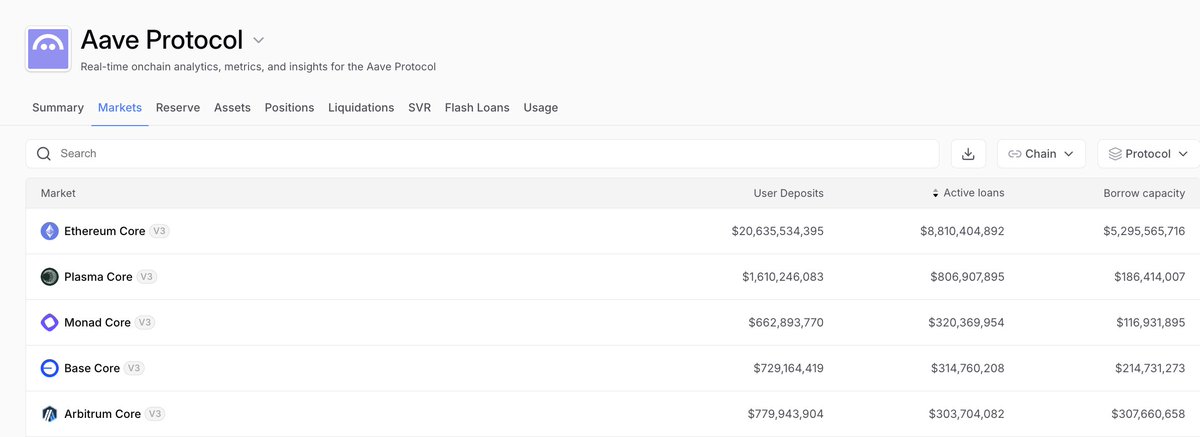This screenshot has height=437, width=1200.
Task: Open the Monad Core market link
Action: coord(97,323)
